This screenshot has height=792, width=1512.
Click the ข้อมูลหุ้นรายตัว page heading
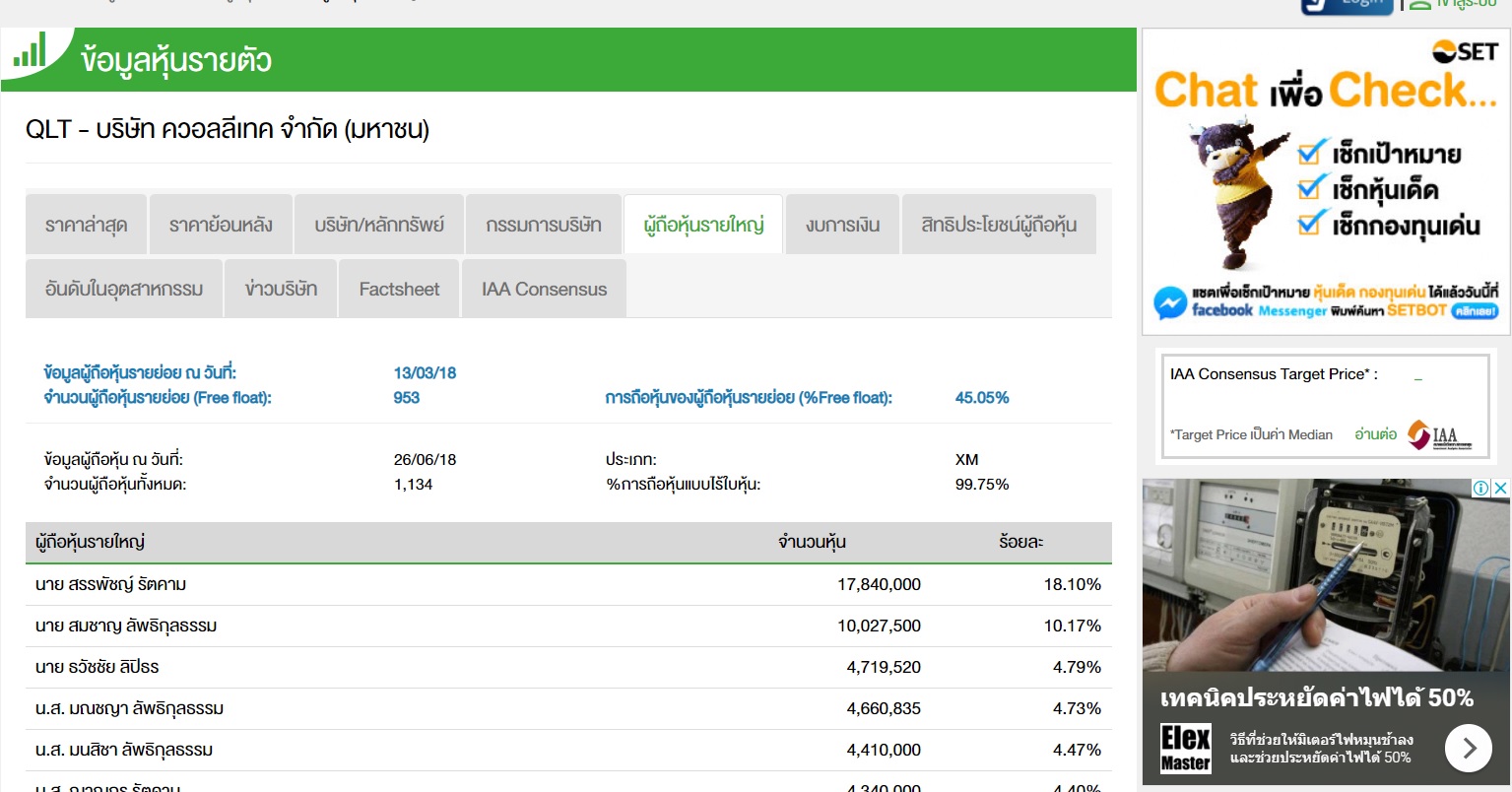click(x=176, y=60)
